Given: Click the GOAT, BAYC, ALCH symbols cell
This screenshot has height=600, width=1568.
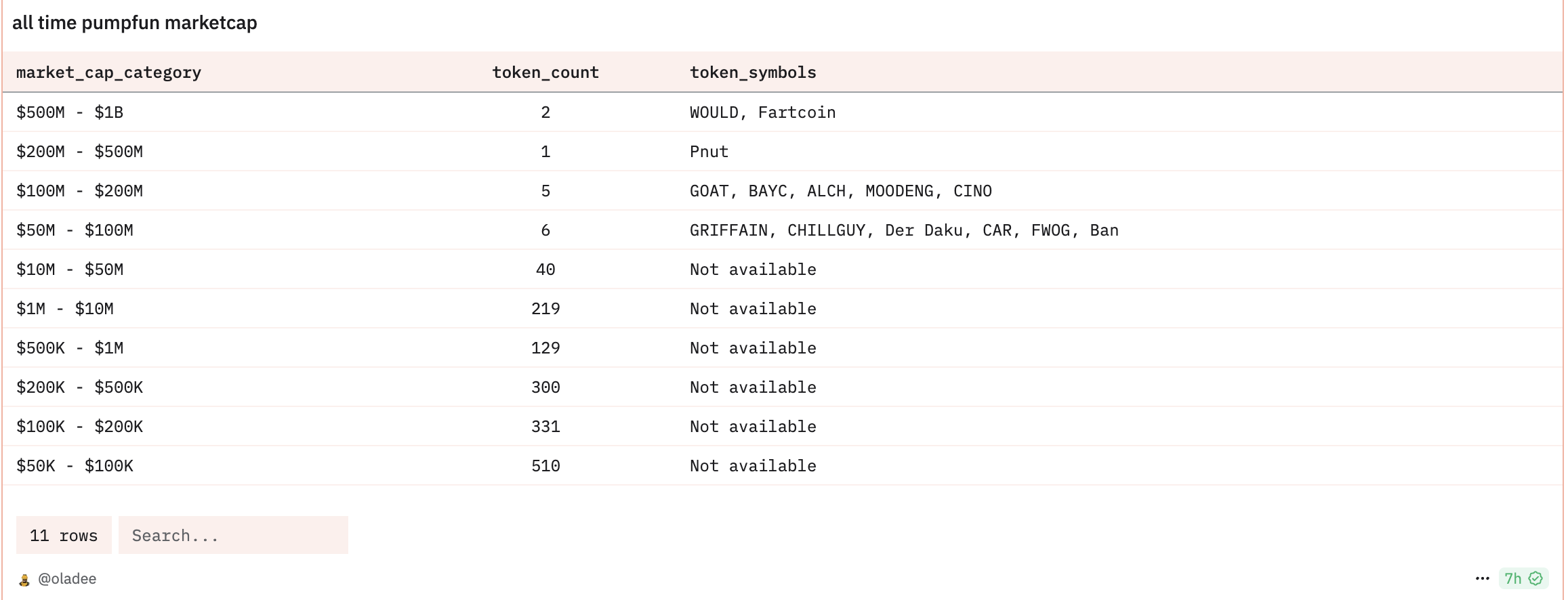Looking at the screenshot, I should [840, 191].
